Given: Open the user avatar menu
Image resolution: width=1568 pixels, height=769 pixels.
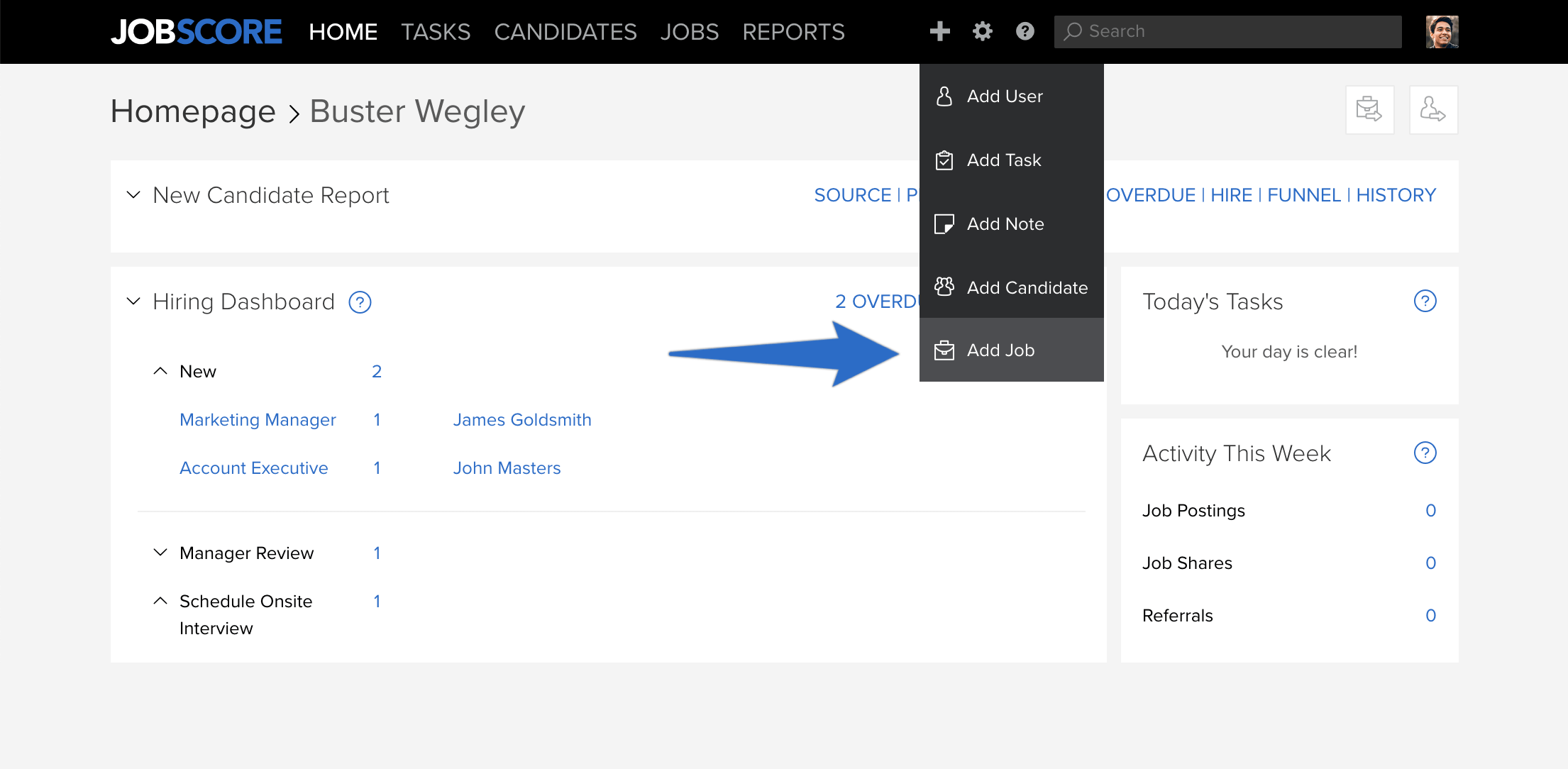Looking at the screenshot, I should click(x=1442, y=32).
